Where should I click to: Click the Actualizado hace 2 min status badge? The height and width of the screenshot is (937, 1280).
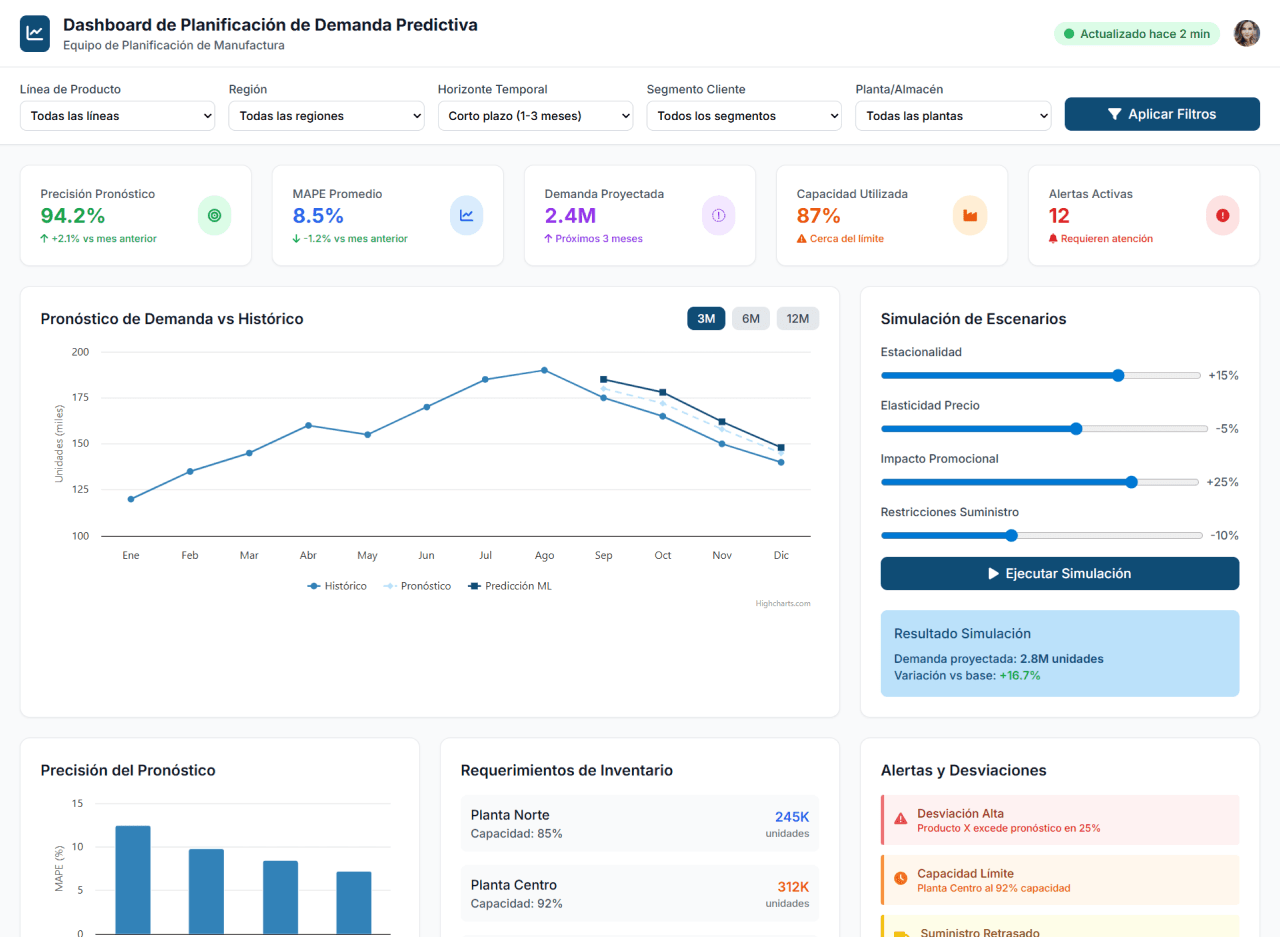pyautogui.click(x=1137, y=34)
